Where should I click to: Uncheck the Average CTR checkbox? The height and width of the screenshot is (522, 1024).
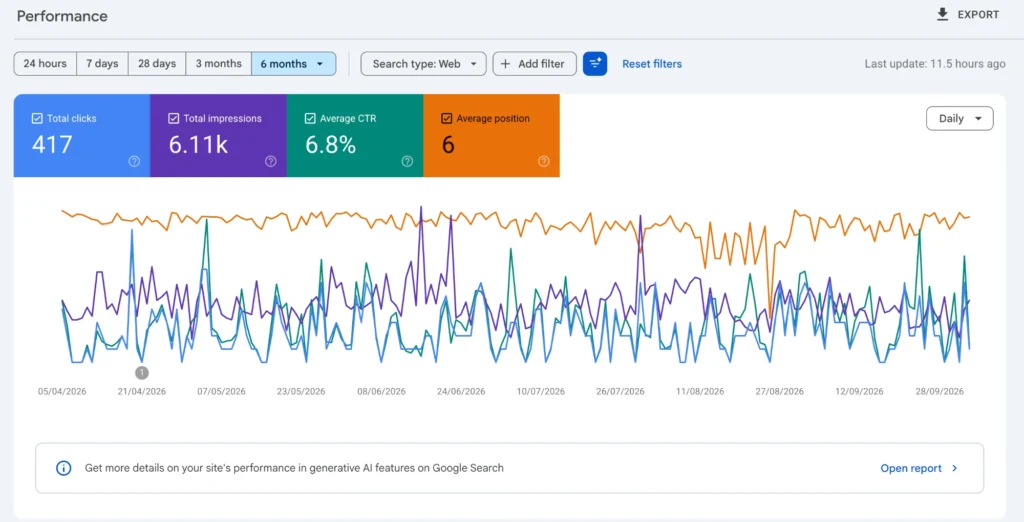point(310,118)
